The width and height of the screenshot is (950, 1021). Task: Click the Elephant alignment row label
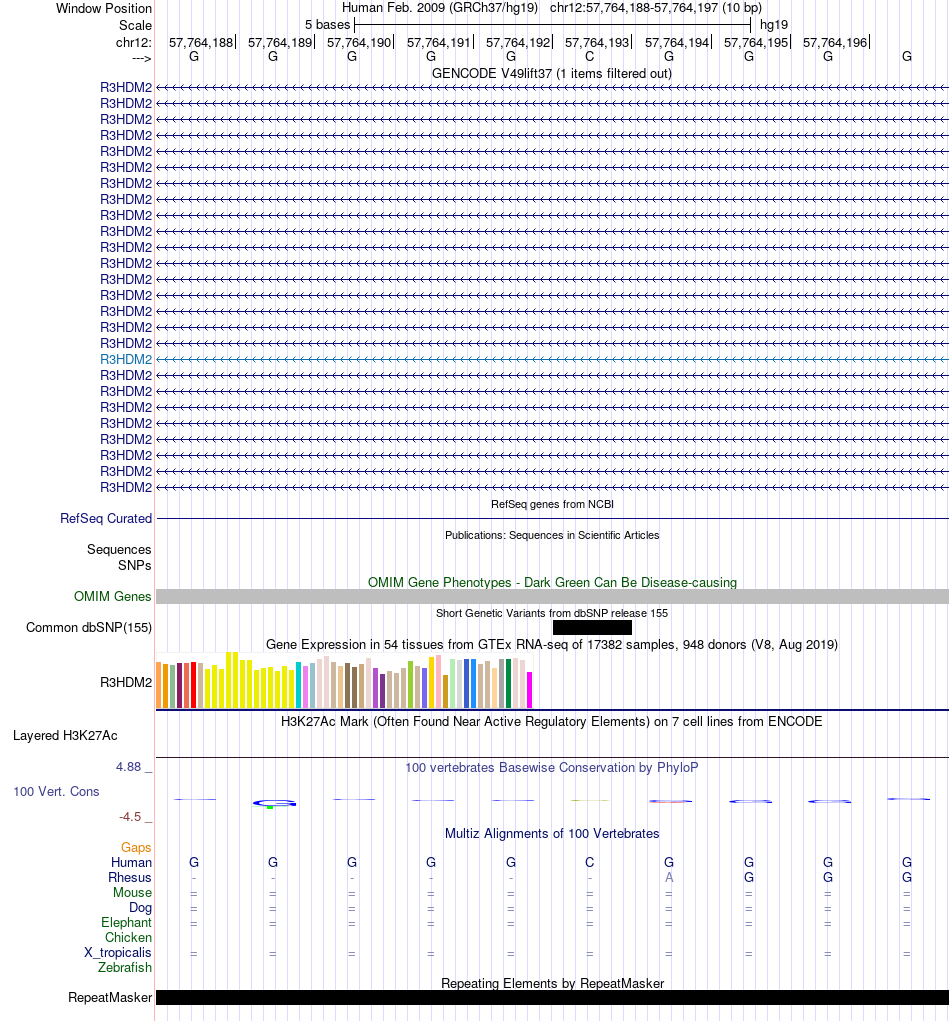click(126, 922)
